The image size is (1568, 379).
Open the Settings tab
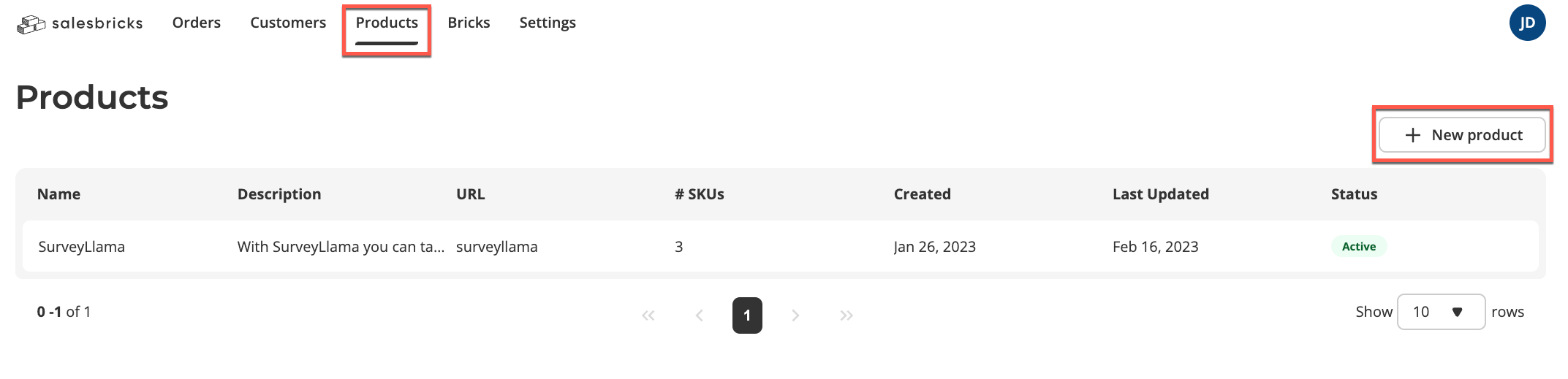548,23
